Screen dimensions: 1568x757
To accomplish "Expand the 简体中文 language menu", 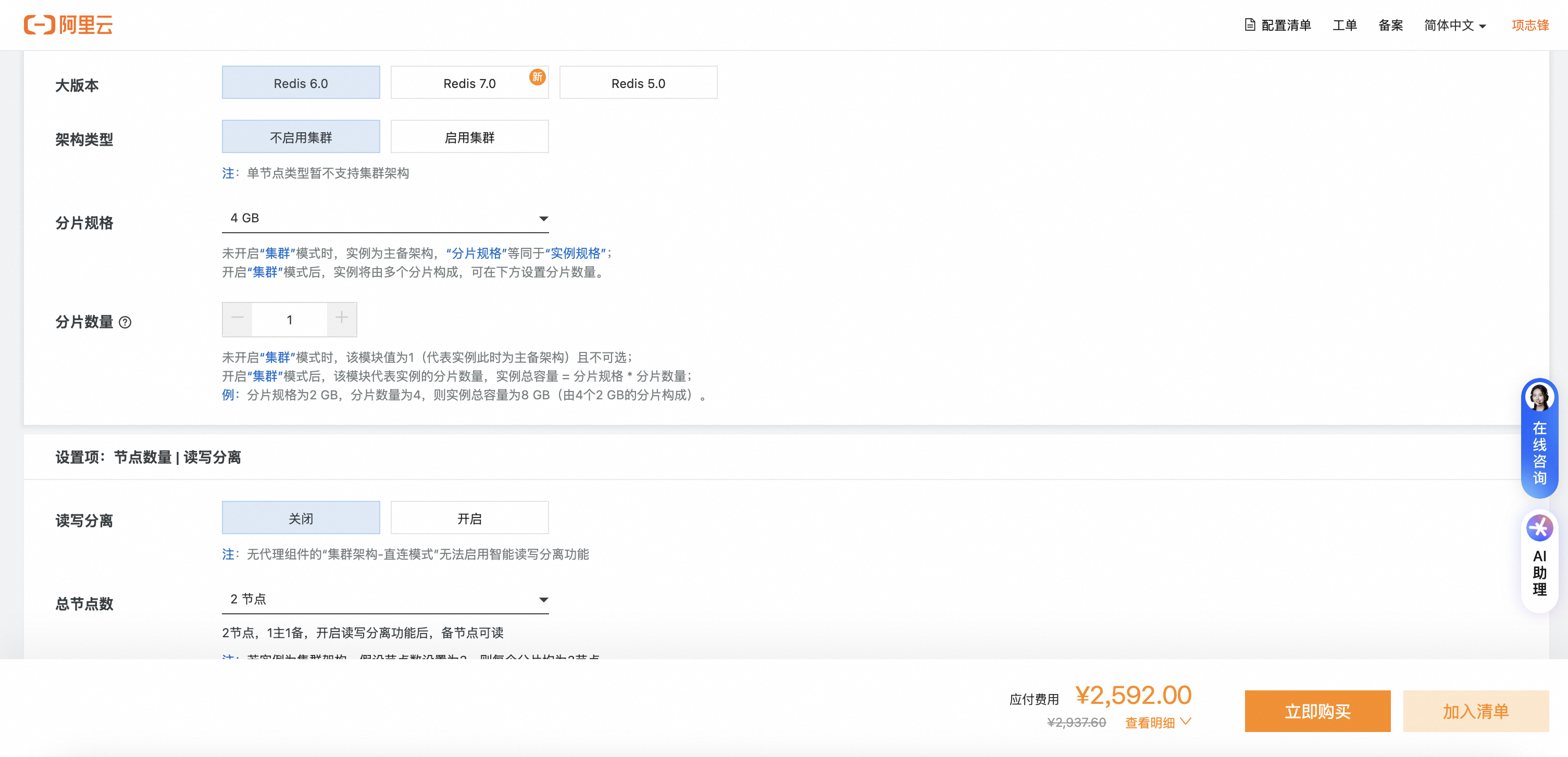I will point(1455,25).
